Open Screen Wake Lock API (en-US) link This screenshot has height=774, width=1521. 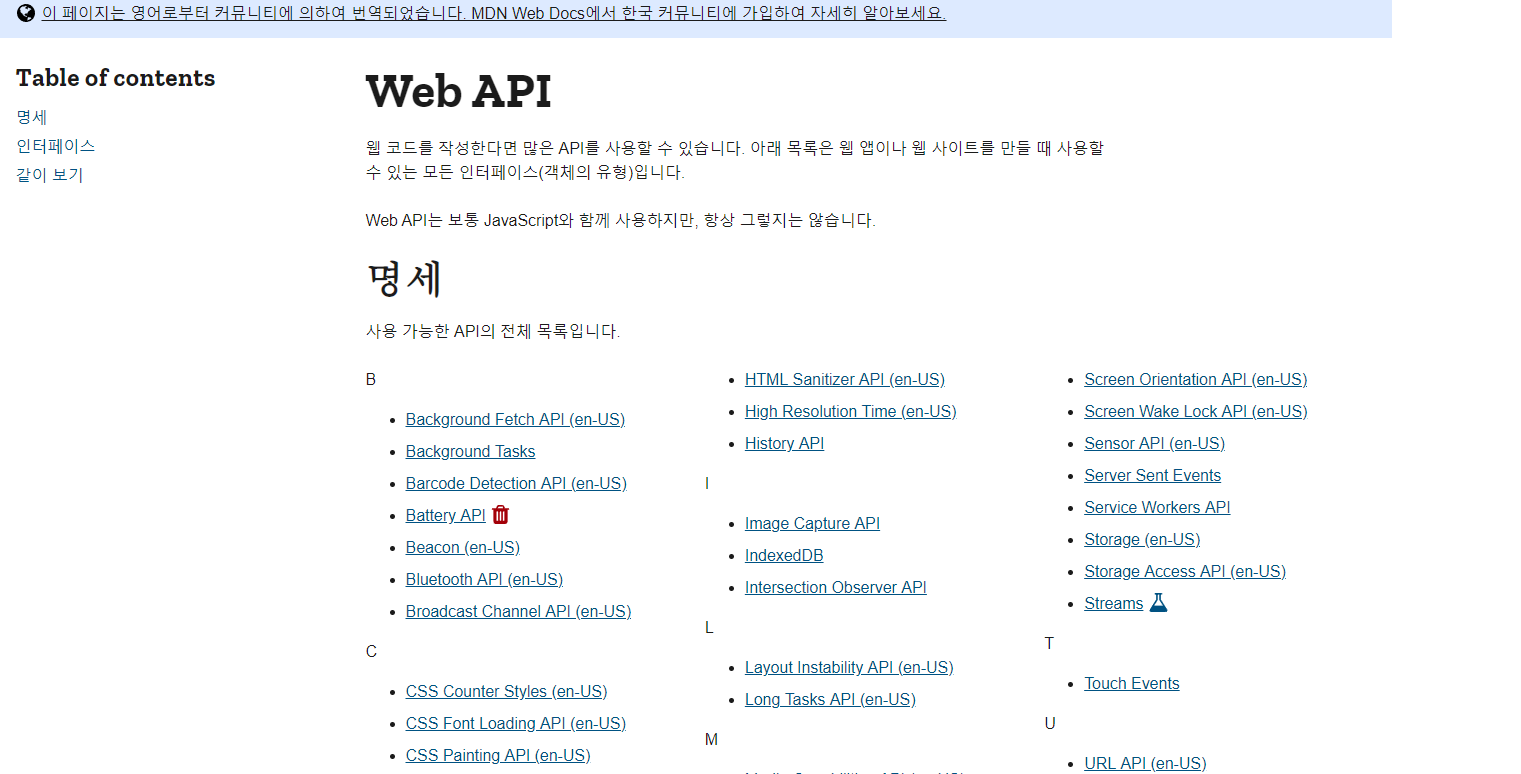[1195, 411]
